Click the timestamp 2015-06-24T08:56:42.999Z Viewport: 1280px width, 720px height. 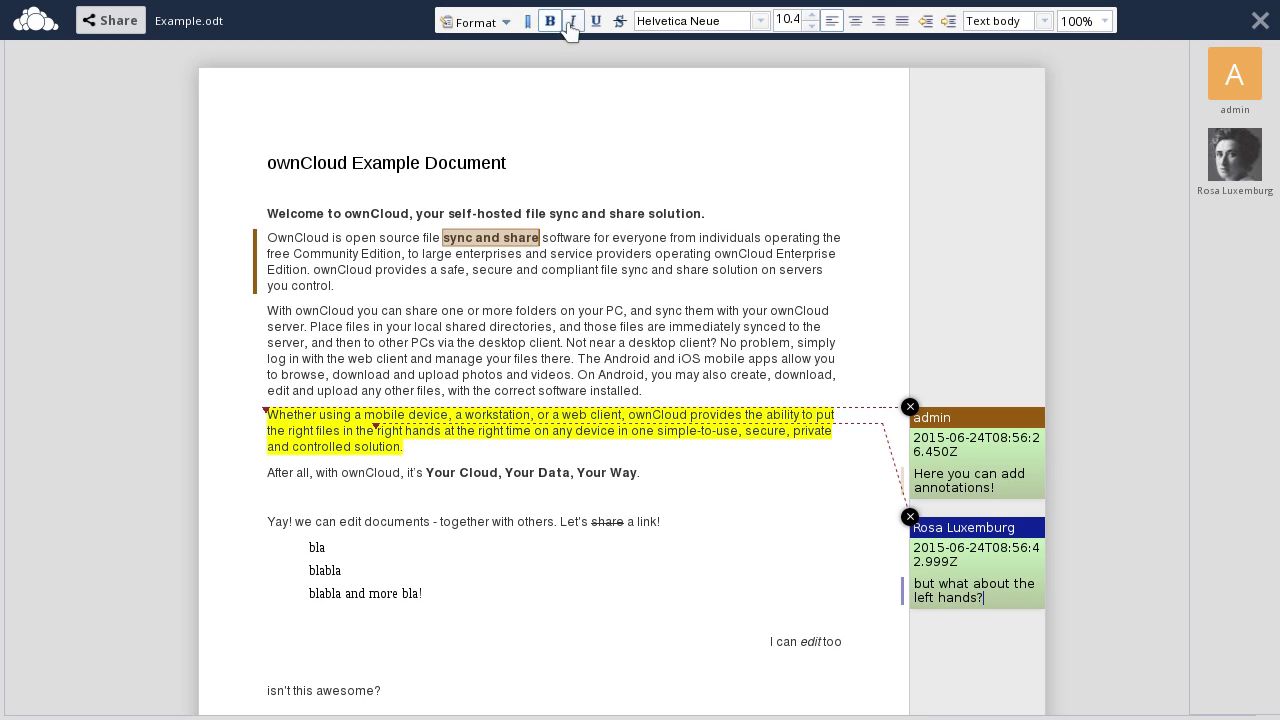[x=976, y=555]
